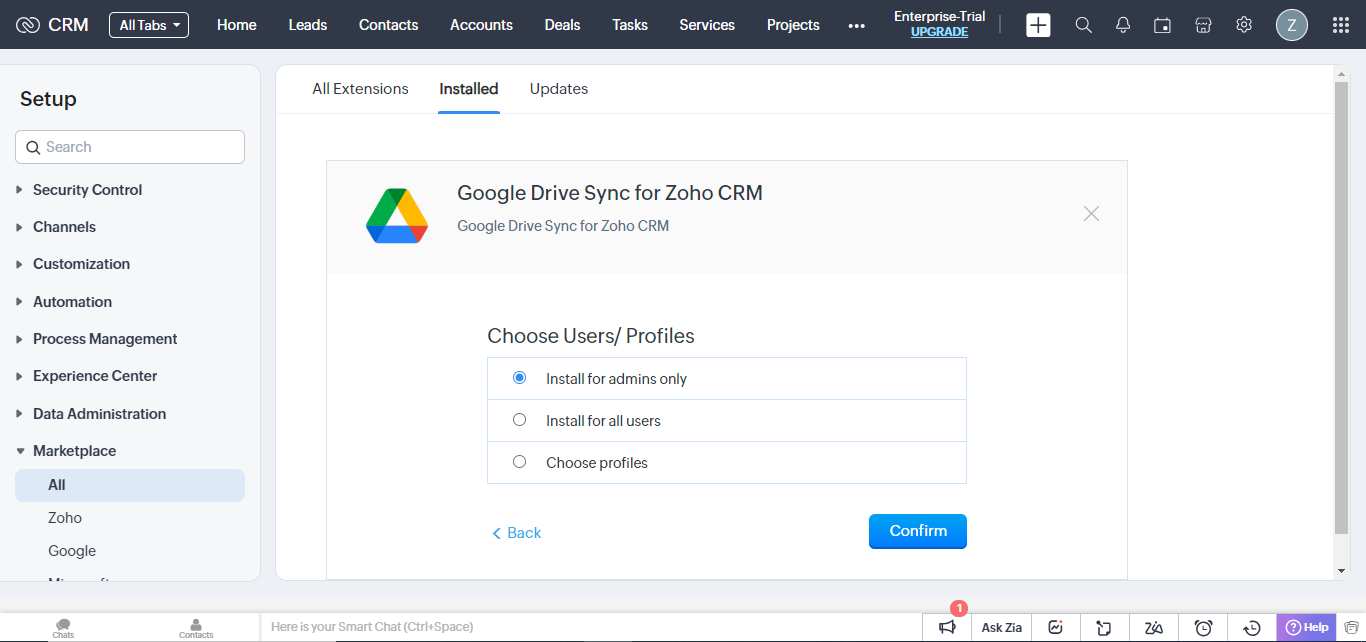Close the Google Drive Sync panel with X
Image resolution: width=1366 pixels, height=642 pixels.
pyautogui.click(x=1091, y=213)
